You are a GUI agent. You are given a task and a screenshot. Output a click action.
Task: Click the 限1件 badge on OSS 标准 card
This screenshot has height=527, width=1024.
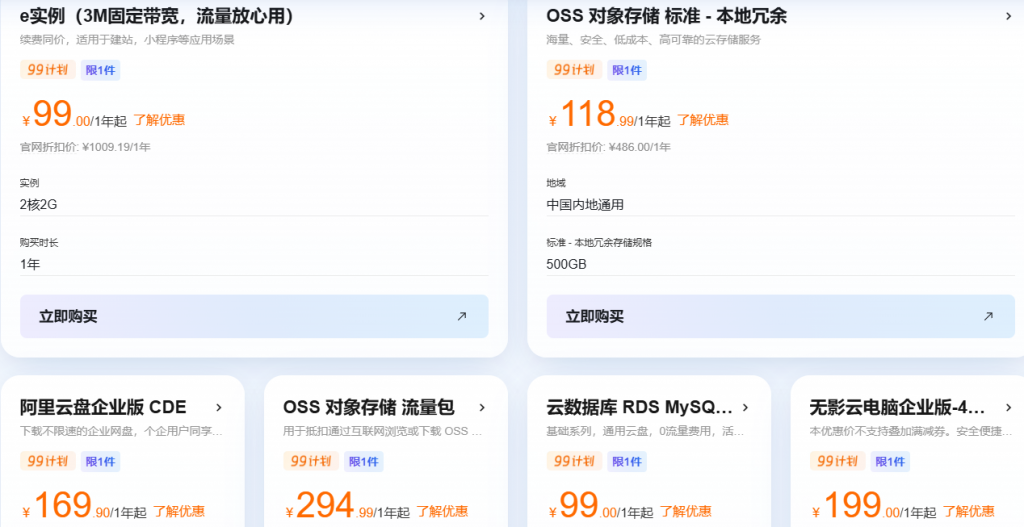pyautogui.click(x=626, y=70)
